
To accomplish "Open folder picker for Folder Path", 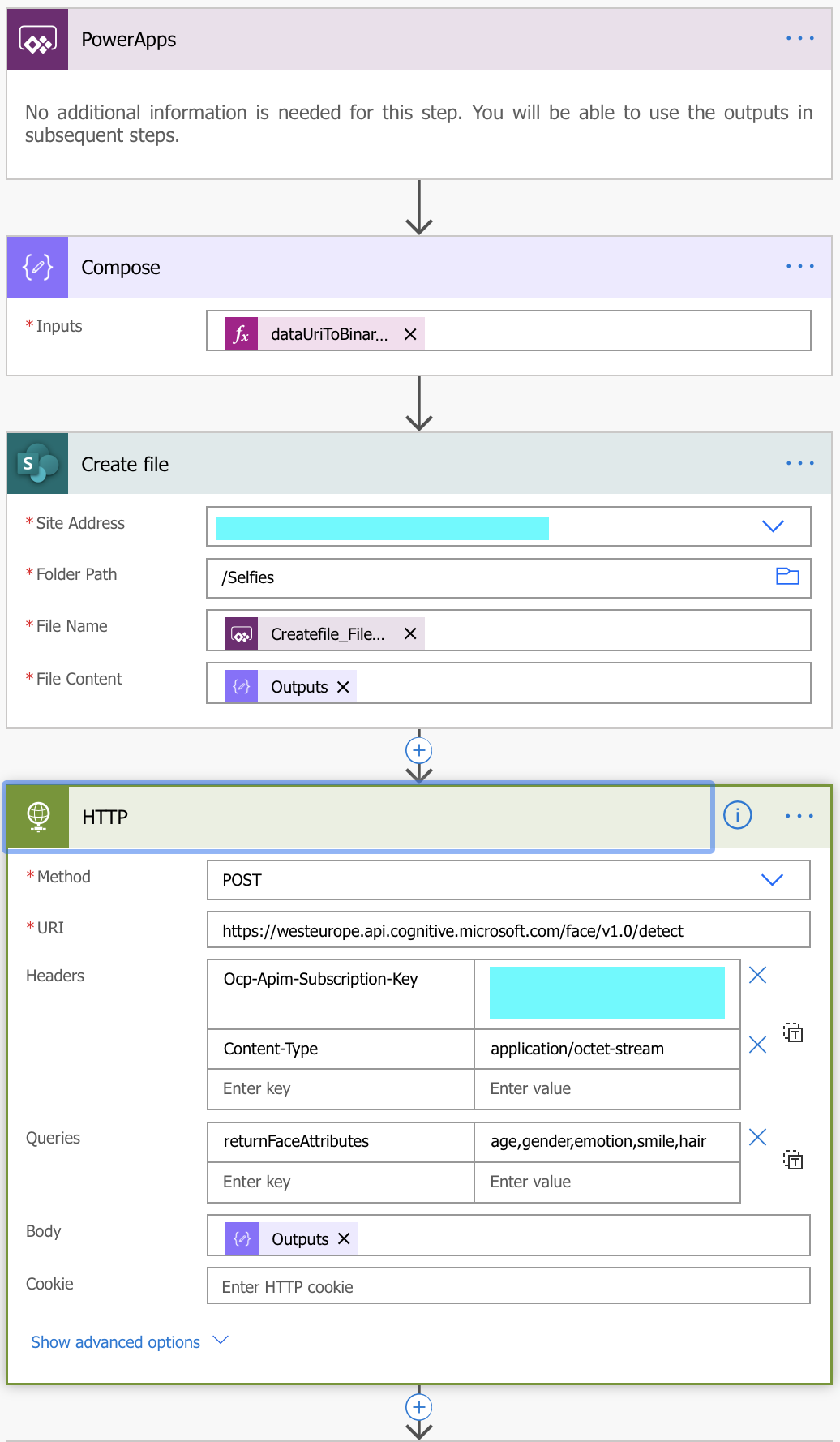I will [787, 577].
